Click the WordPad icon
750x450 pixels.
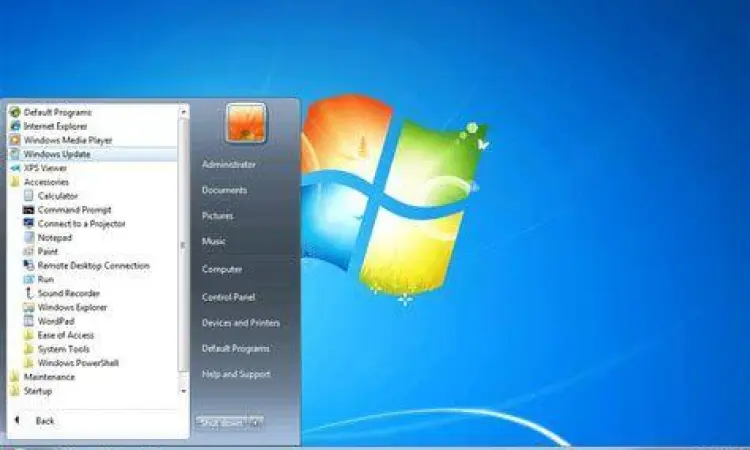pyautogui.click(x=29, y=321)
